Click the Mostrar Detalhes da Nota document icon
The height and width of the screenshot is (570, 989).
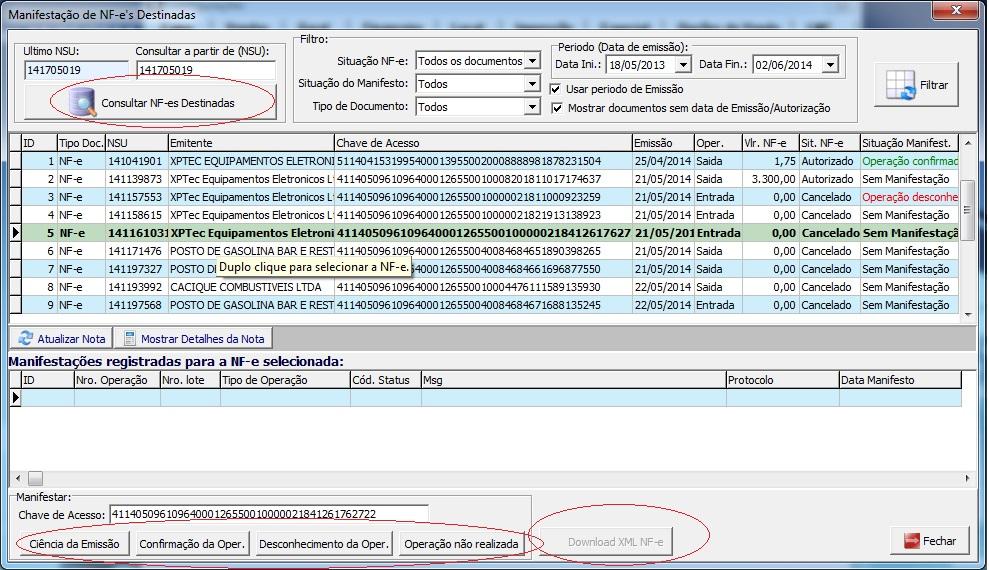click(129, 339)
